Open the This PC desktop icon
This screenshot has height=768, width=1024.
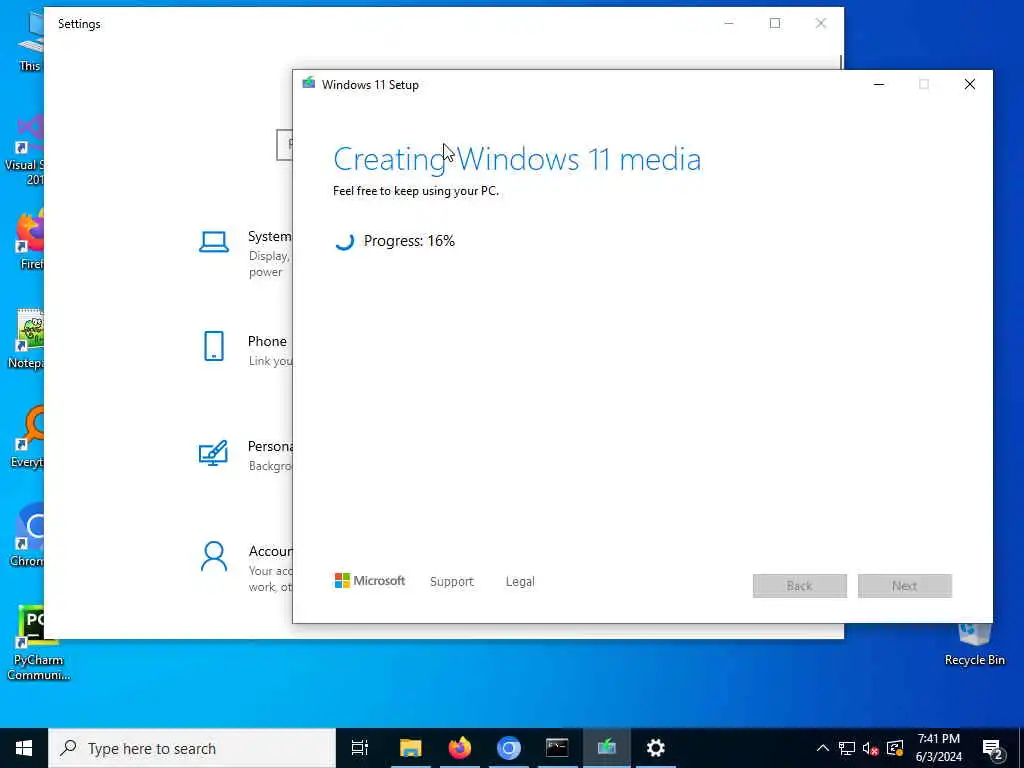30,39
